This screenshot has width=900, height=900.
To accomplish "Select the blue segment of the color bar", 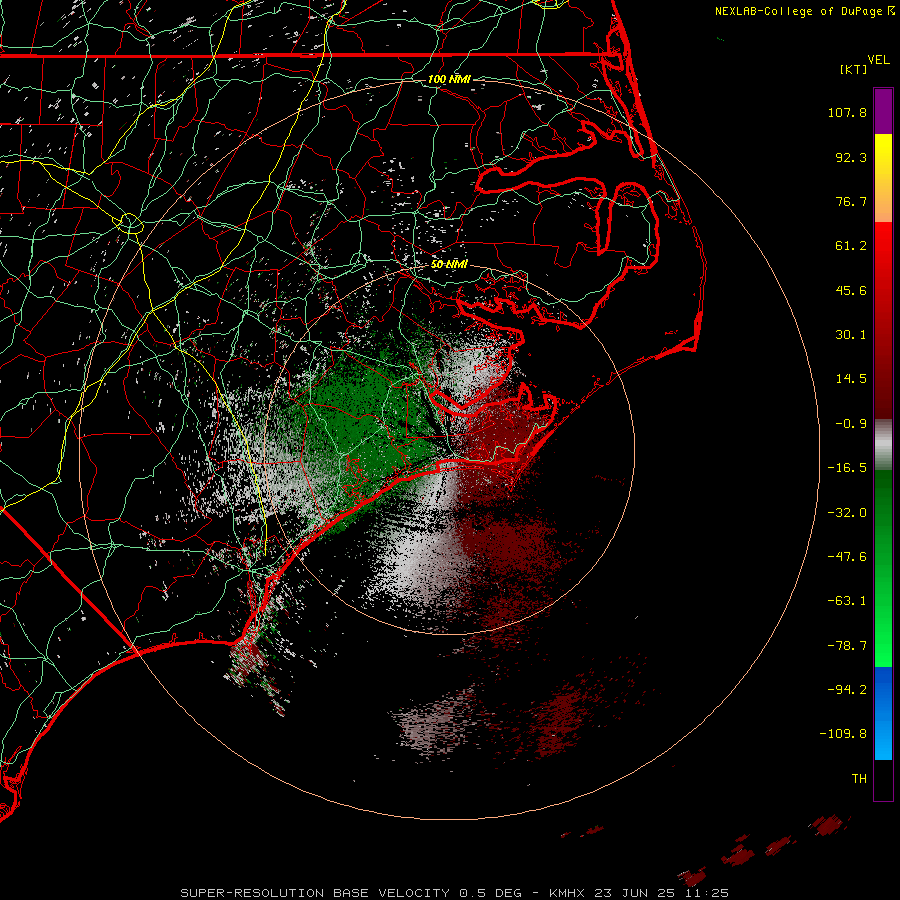I will [x=883, y=713].
